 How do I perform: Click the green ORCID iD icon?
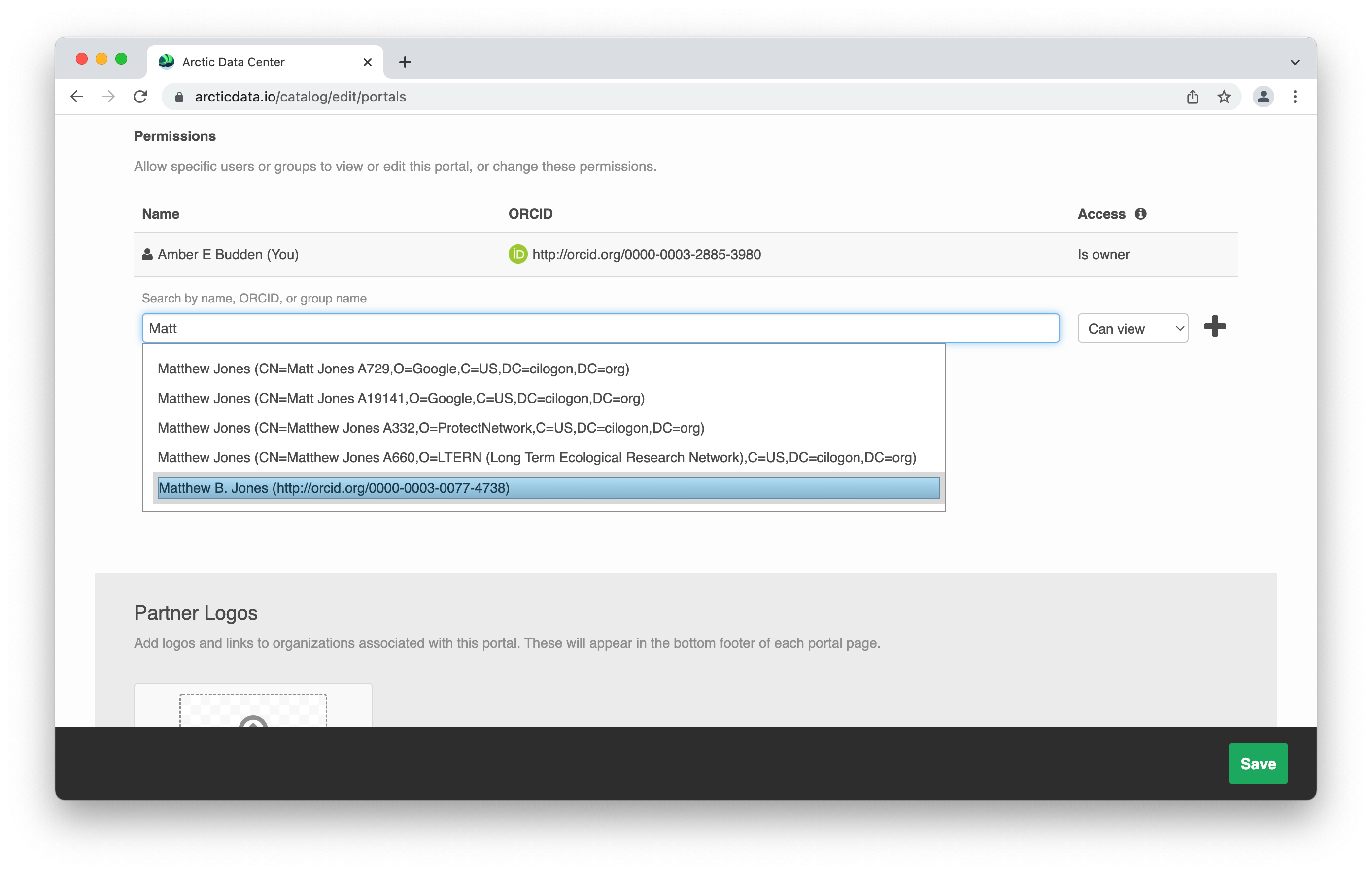(517, 254)
